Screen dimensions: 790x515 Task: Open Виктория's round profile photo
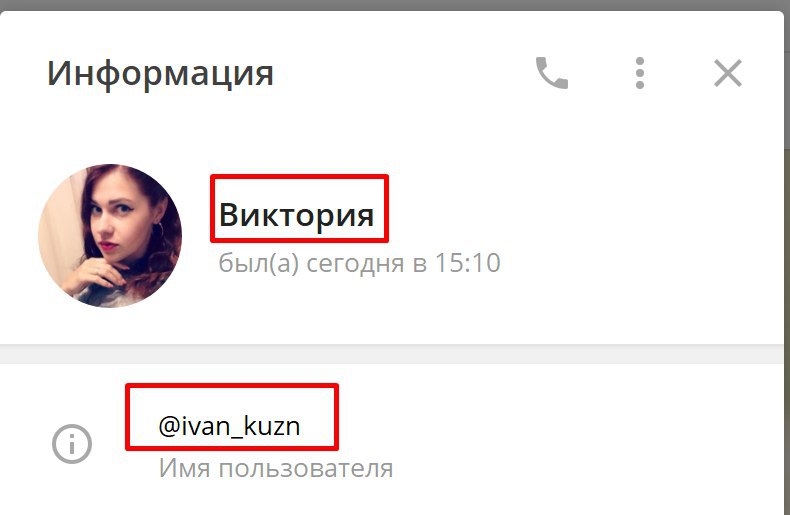coord(110,236)
